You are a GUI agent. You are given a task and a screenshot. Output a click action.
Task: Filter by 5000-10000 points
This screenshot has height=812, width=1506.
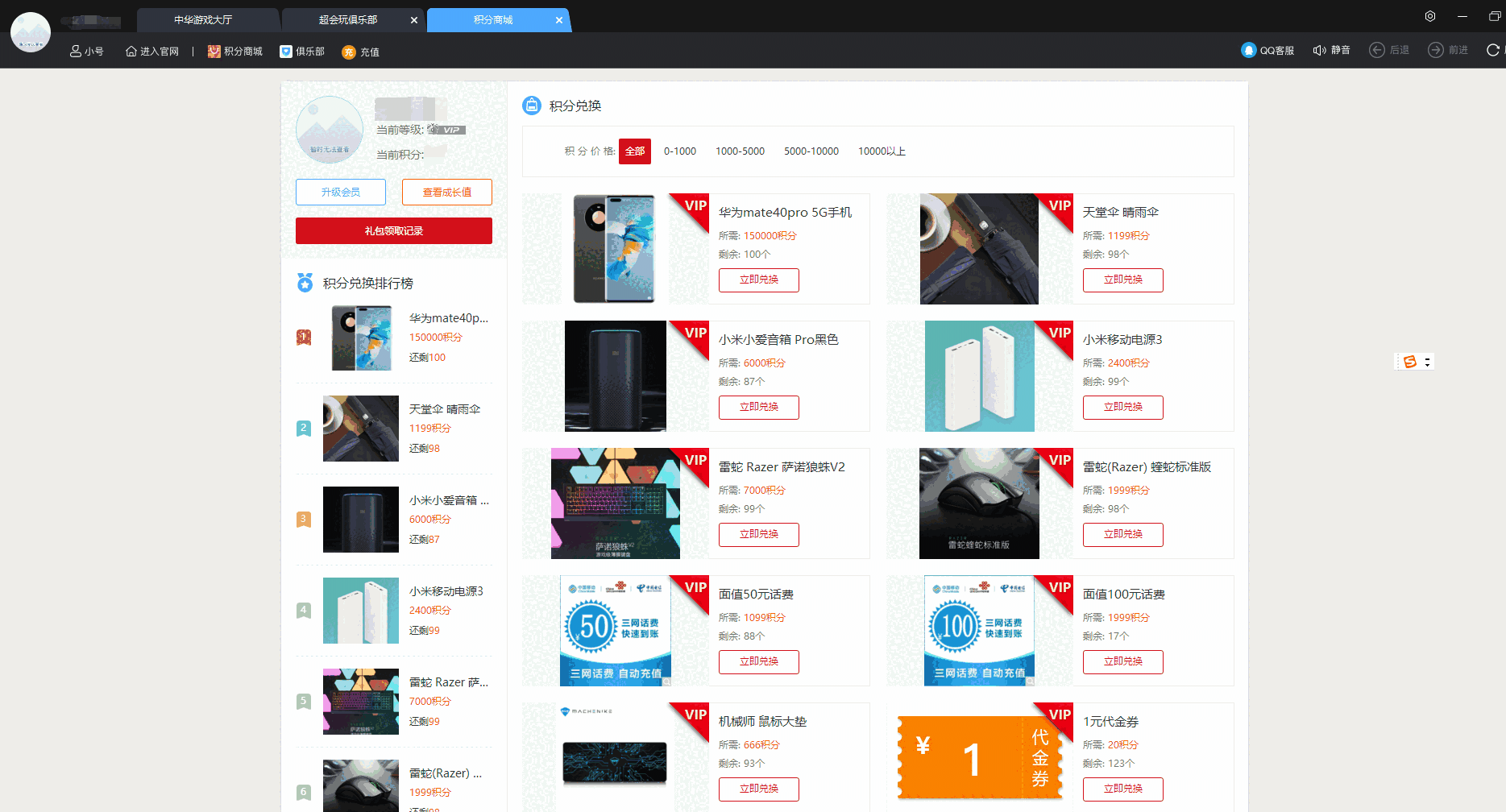tap(811, 151)
